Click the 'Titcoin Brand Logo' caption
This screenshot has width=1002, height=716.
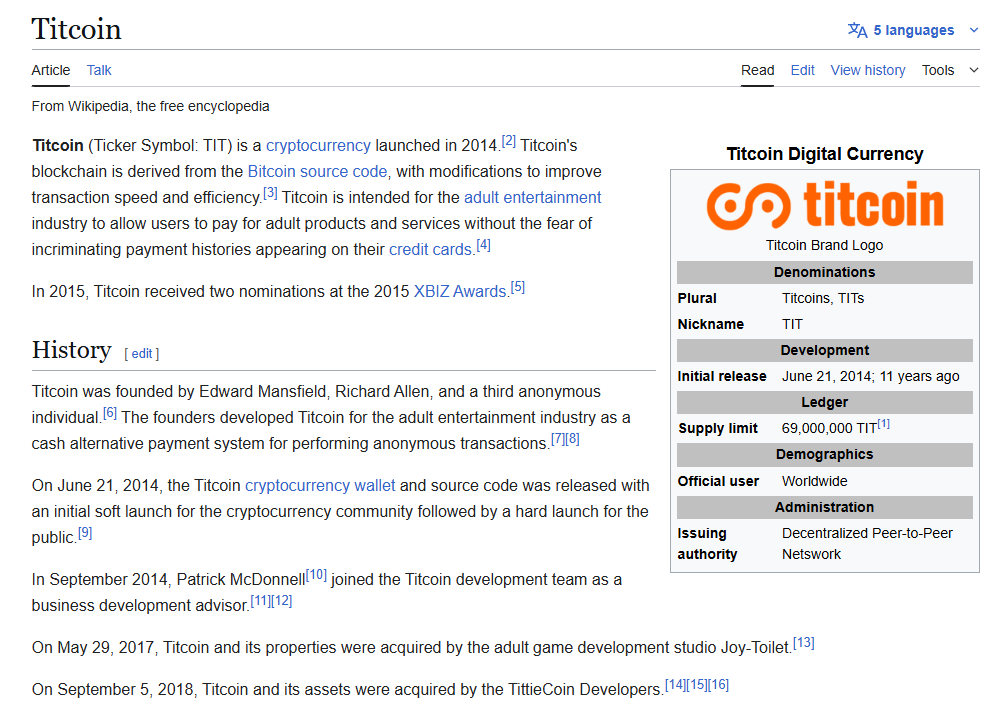(x=824, y=245)
